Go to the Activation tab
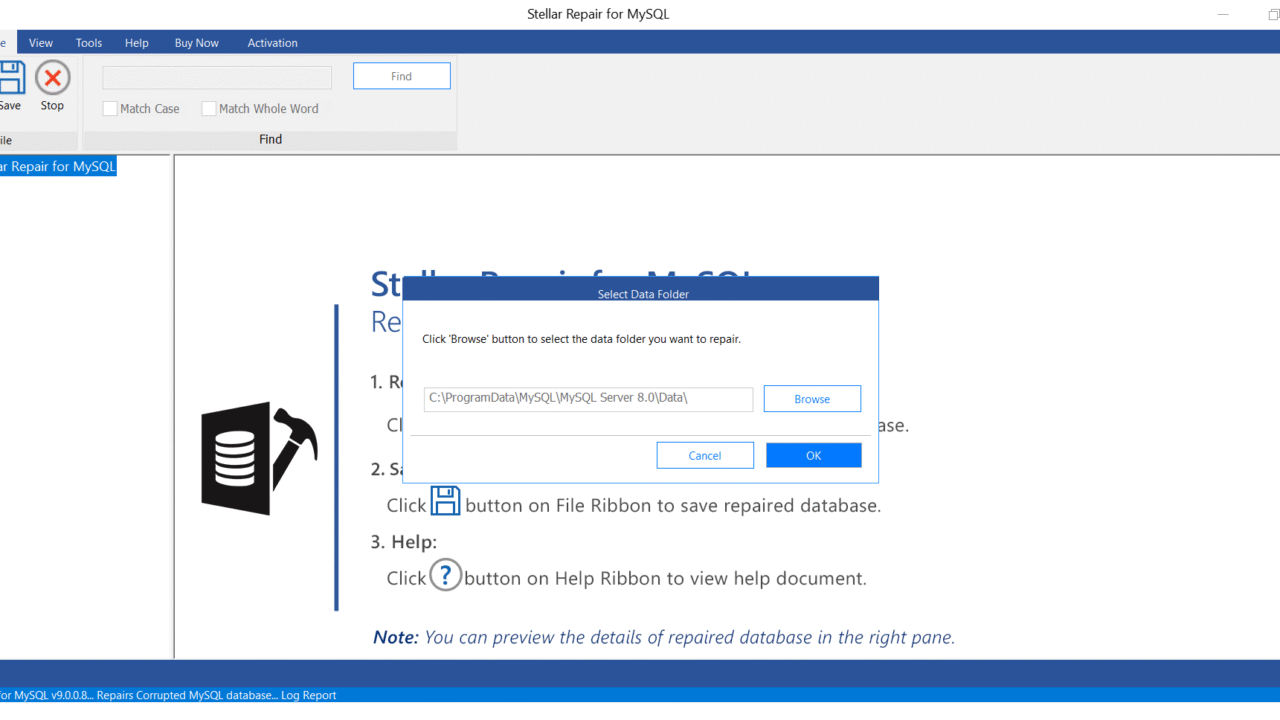The image size is (1280, 720). tap(272, 43)
